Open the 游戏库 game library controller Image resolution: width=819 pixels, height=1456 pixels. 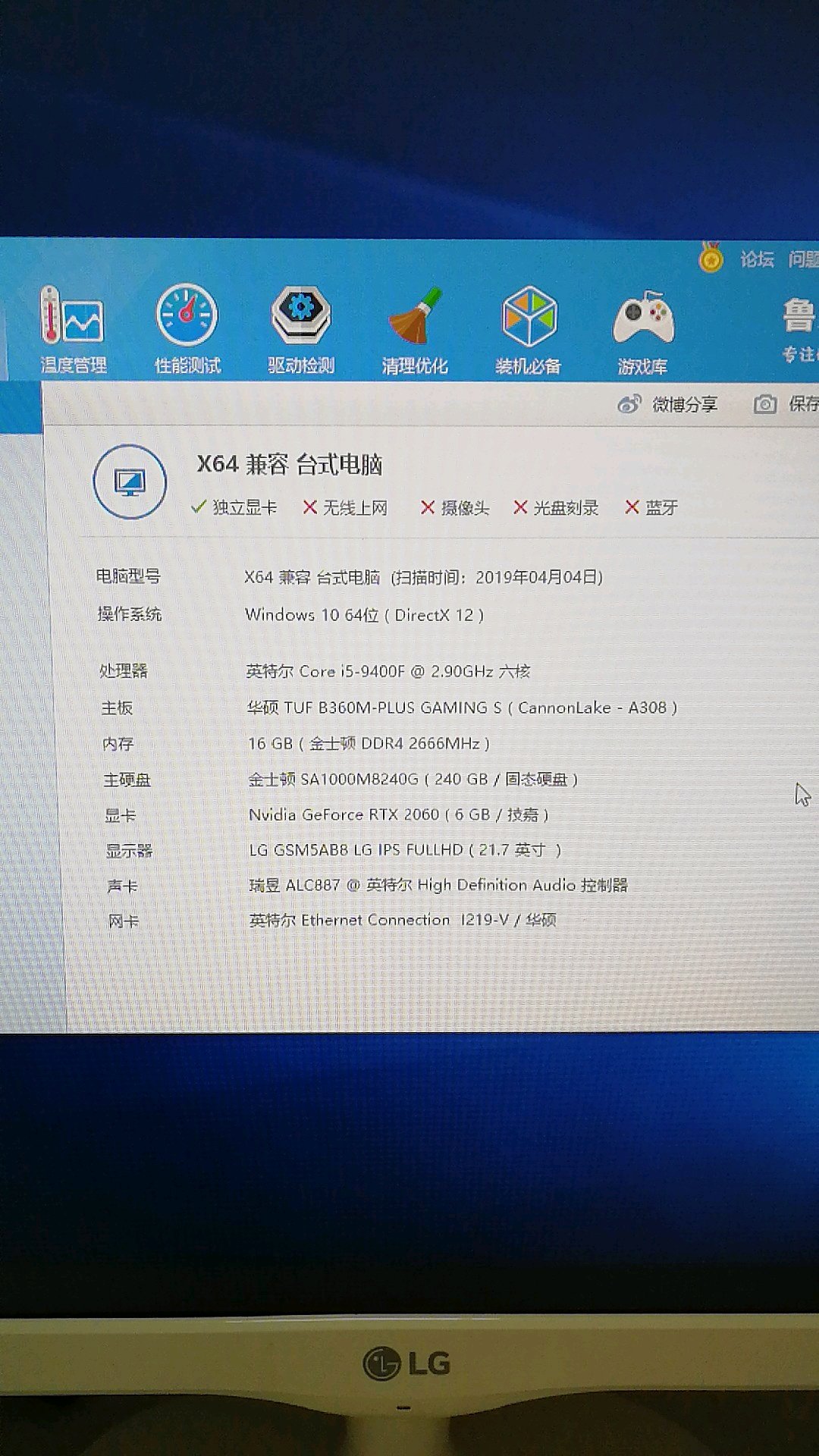pos(643,334)
